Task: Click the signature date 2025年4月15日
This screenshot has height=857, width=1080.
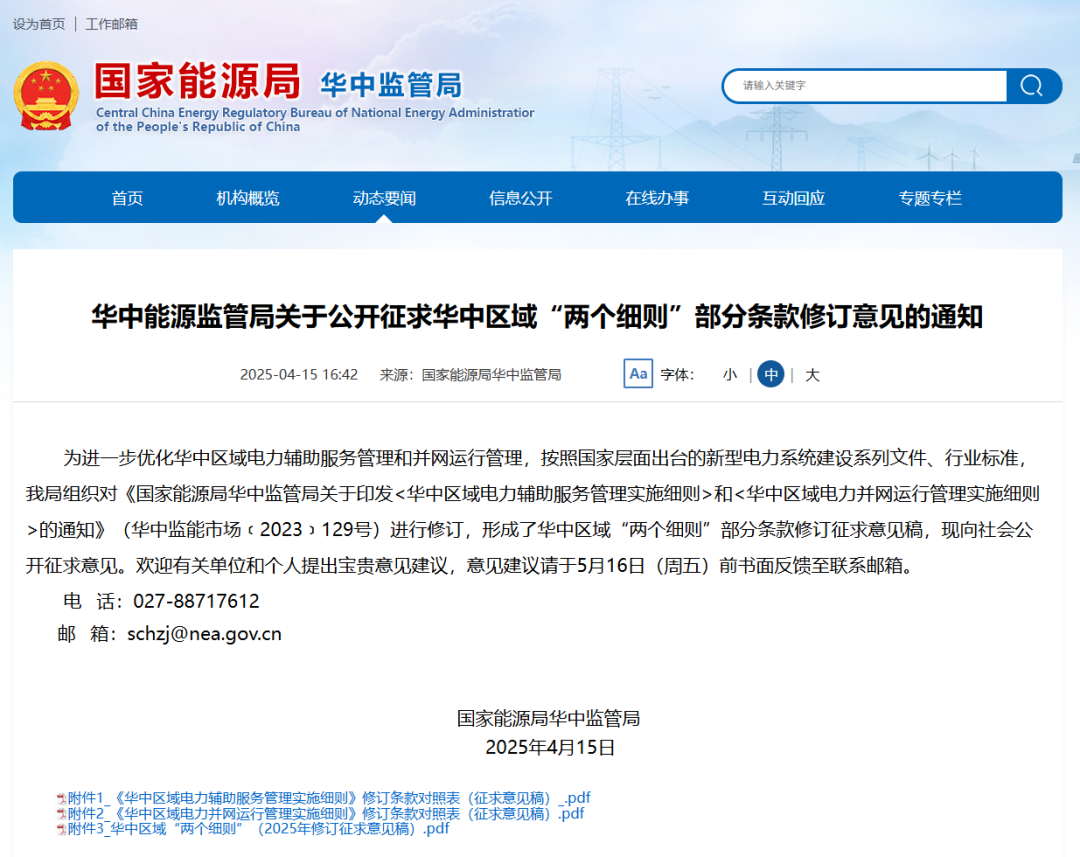Action: click(x=550, y=747)
